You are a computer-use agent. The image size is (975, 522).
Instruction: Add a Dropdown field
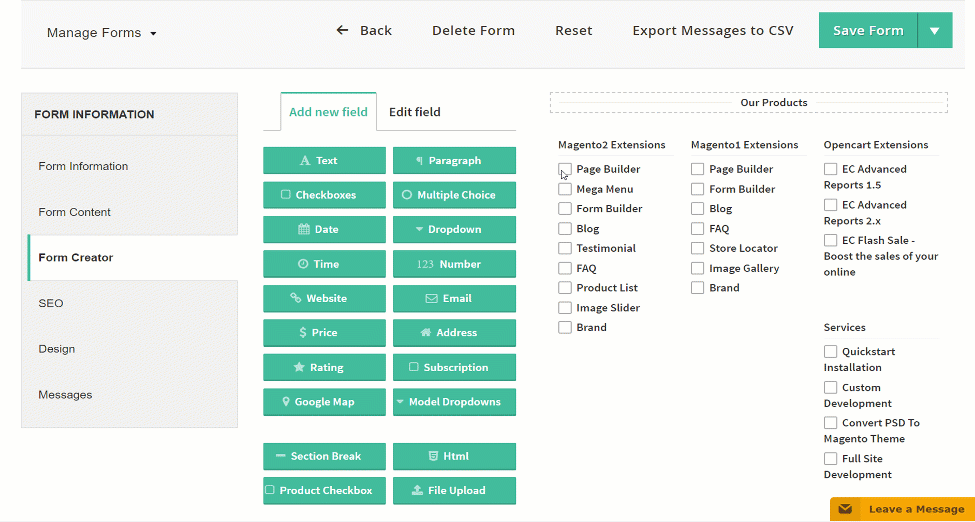pyautogui.click(x=455, y=230)
